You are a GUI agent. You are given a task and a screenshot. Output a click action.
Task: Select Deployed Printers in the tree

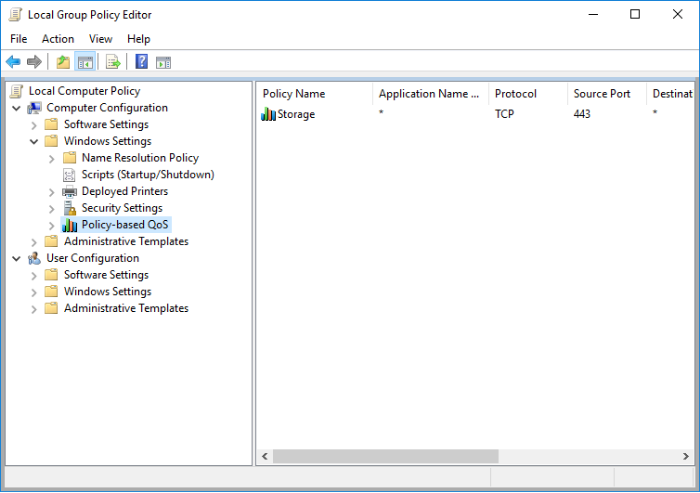[124, 191]
